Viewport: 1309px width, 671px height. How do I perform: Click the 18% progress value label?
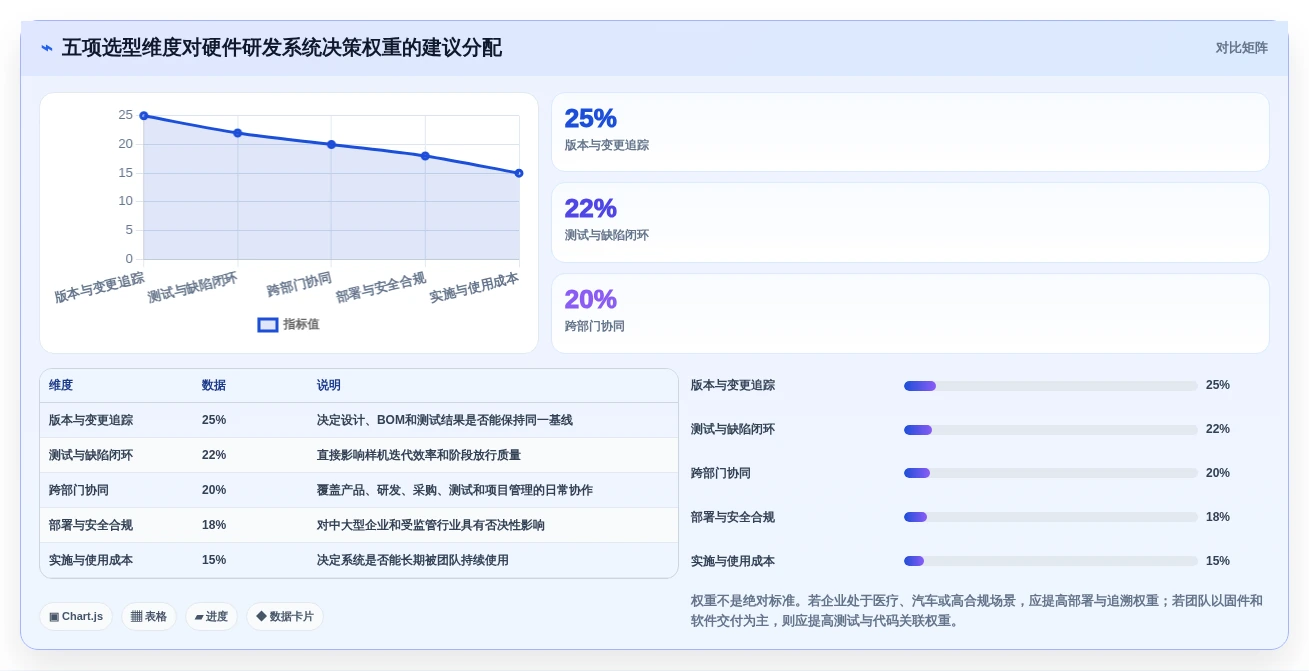tap(1218, 517)
